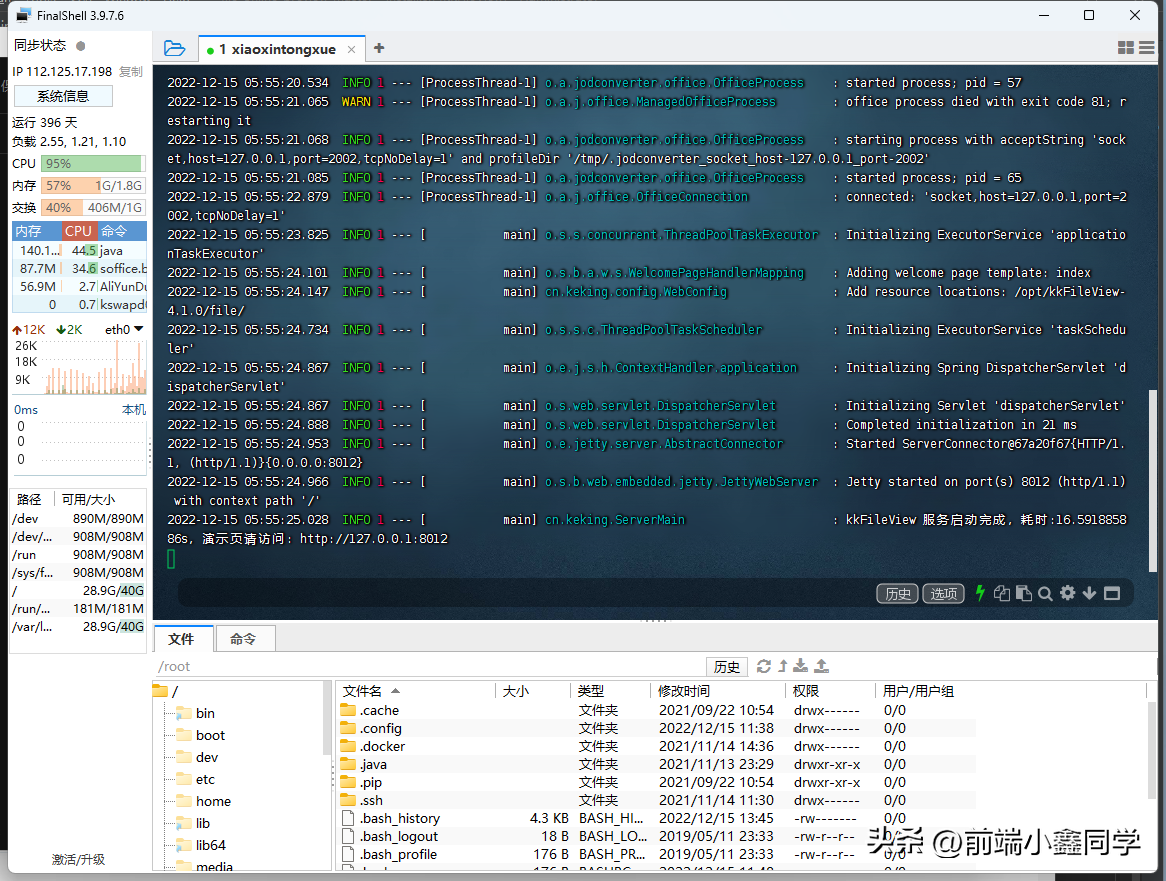
Task: Click the CPU 95% usage bar
Action: pos(93,164)
